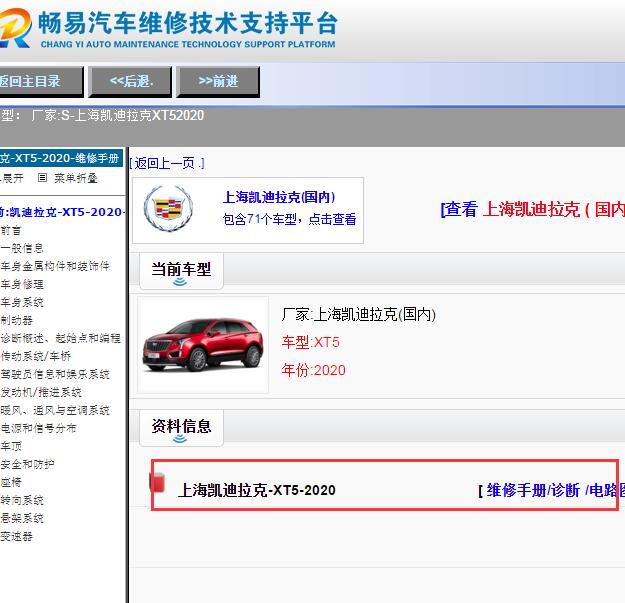Open 制动器 tree entry
625x603 pixels.
[x=16, y=320]
